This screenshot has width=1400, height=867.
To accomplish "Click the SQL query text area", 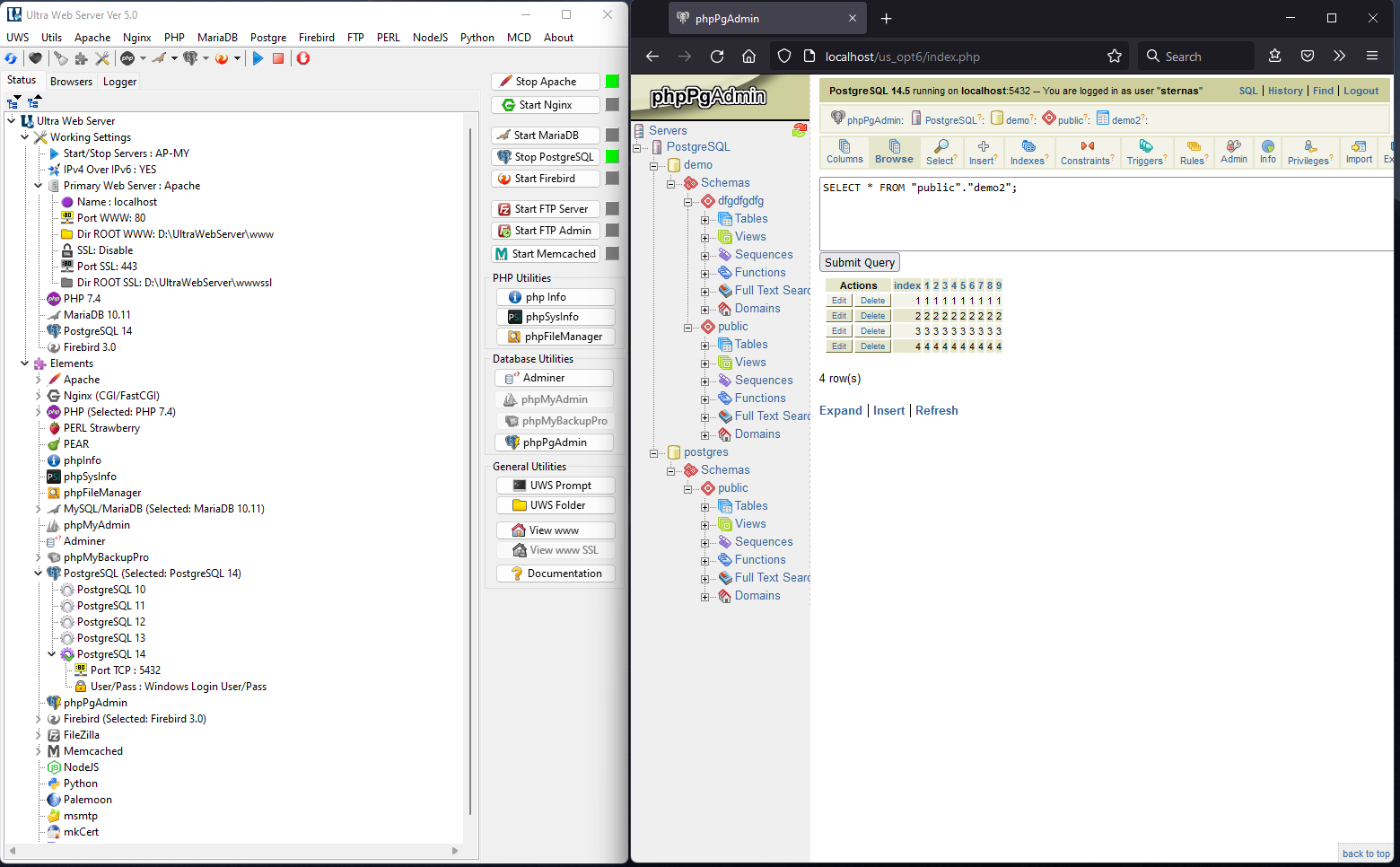I will (1106, 214).
